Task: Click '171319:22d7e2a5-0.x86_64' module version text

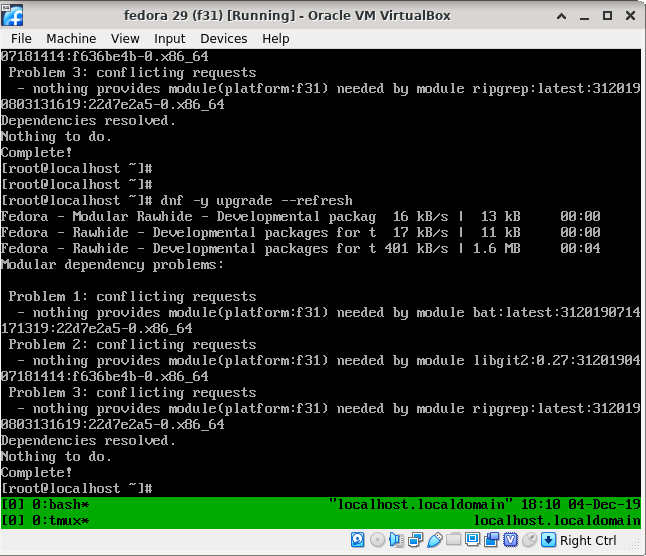Action: coord(97,328)
